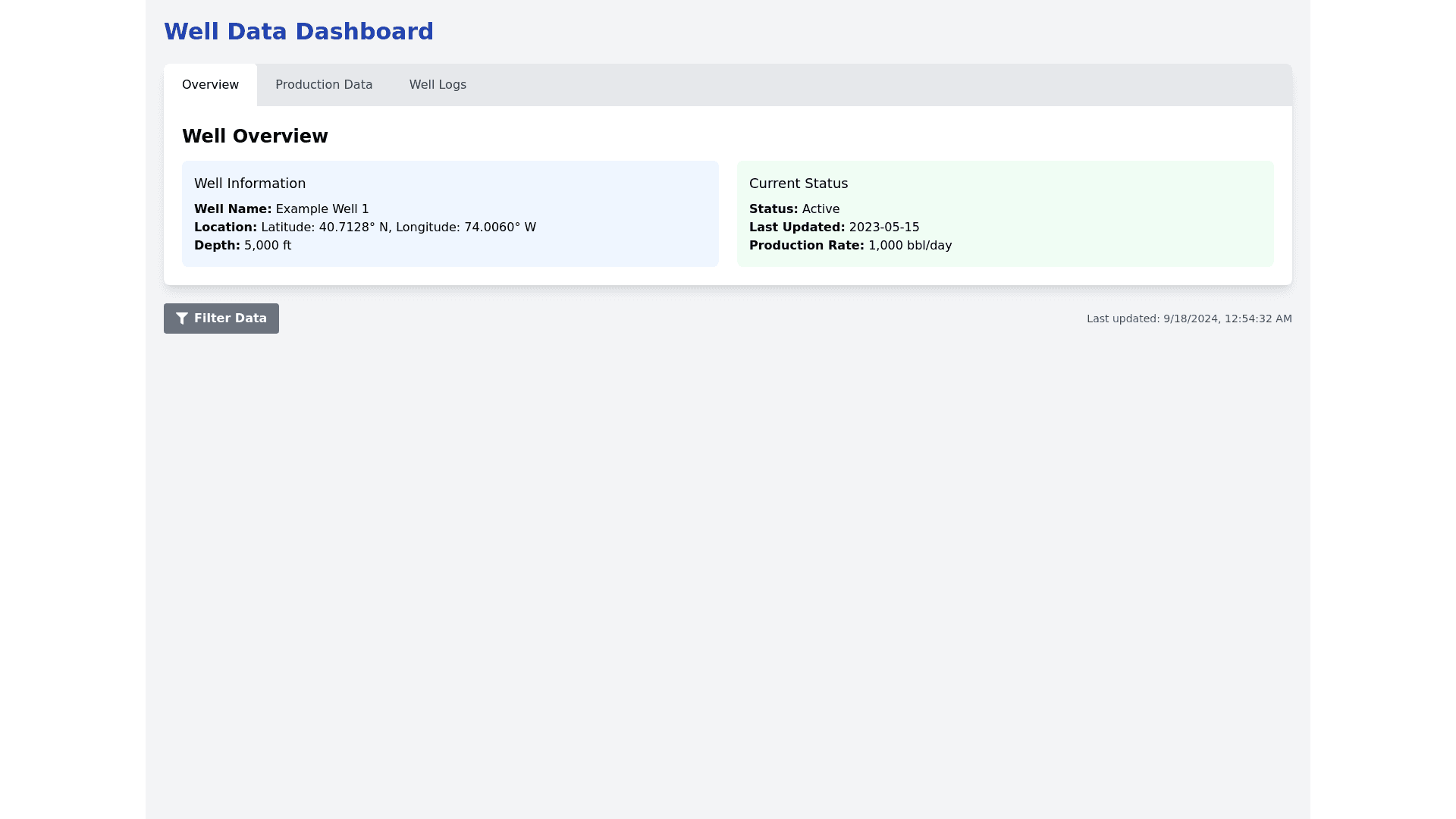Viewport: 1456px width, 819px height.
Task: Click the Well Data Dashboard title
Action: [299, 32]
